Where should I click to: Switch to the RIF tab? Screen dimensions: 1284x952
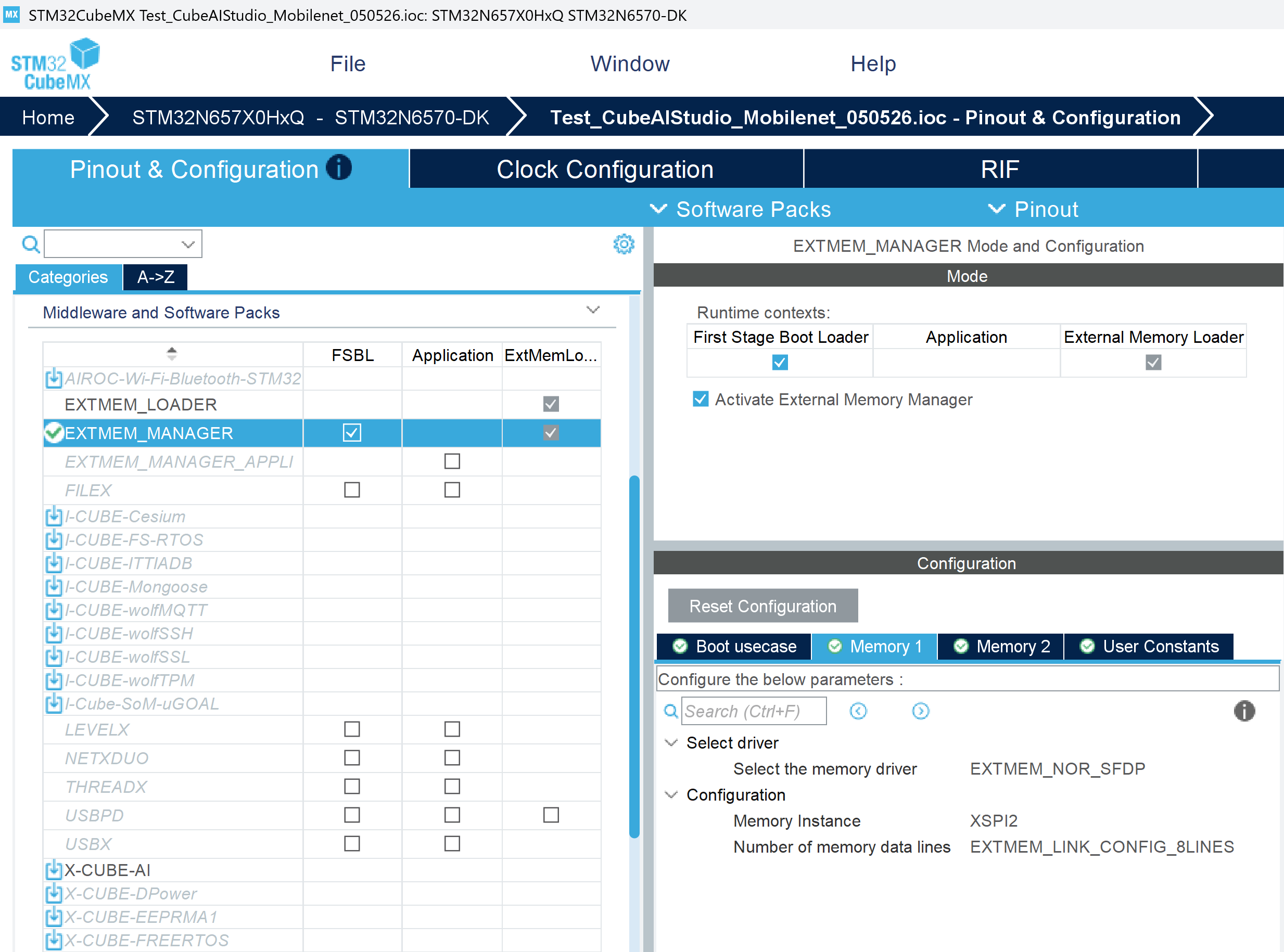1000,169
